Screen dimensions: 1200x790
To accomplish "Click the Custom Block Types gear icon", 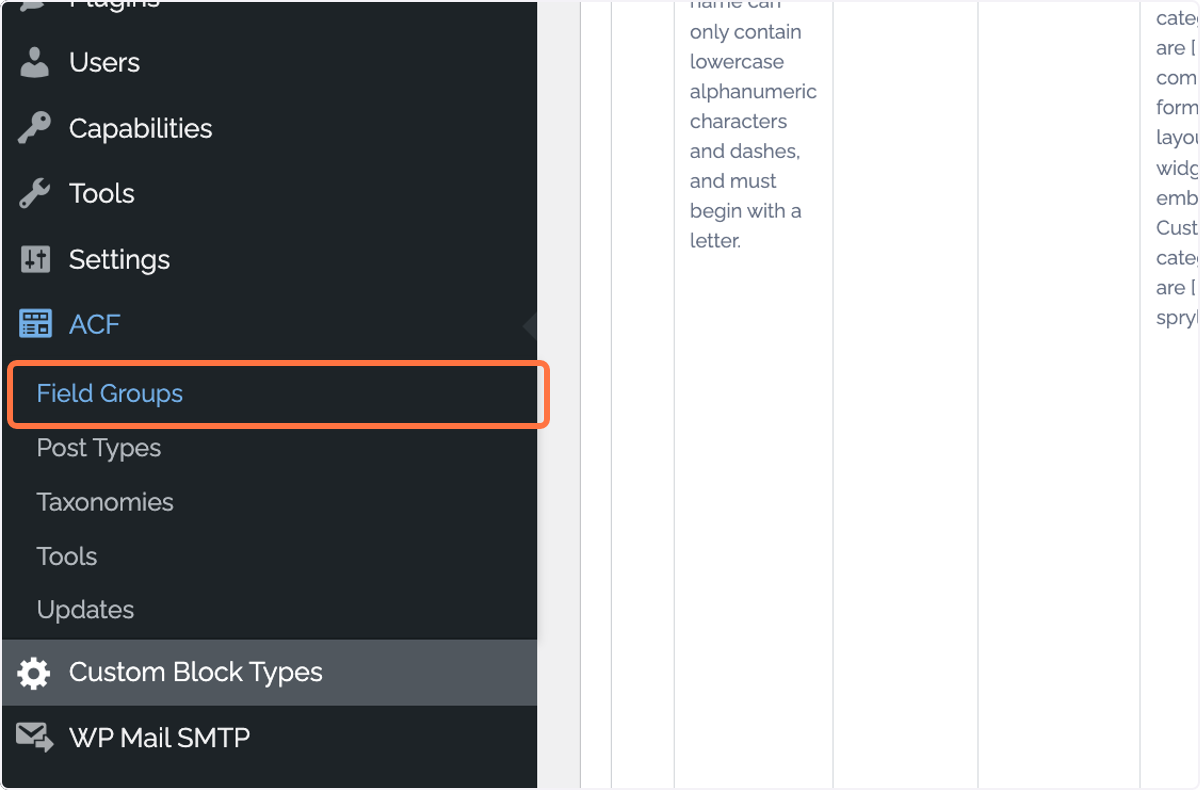I will pos(34,673).
